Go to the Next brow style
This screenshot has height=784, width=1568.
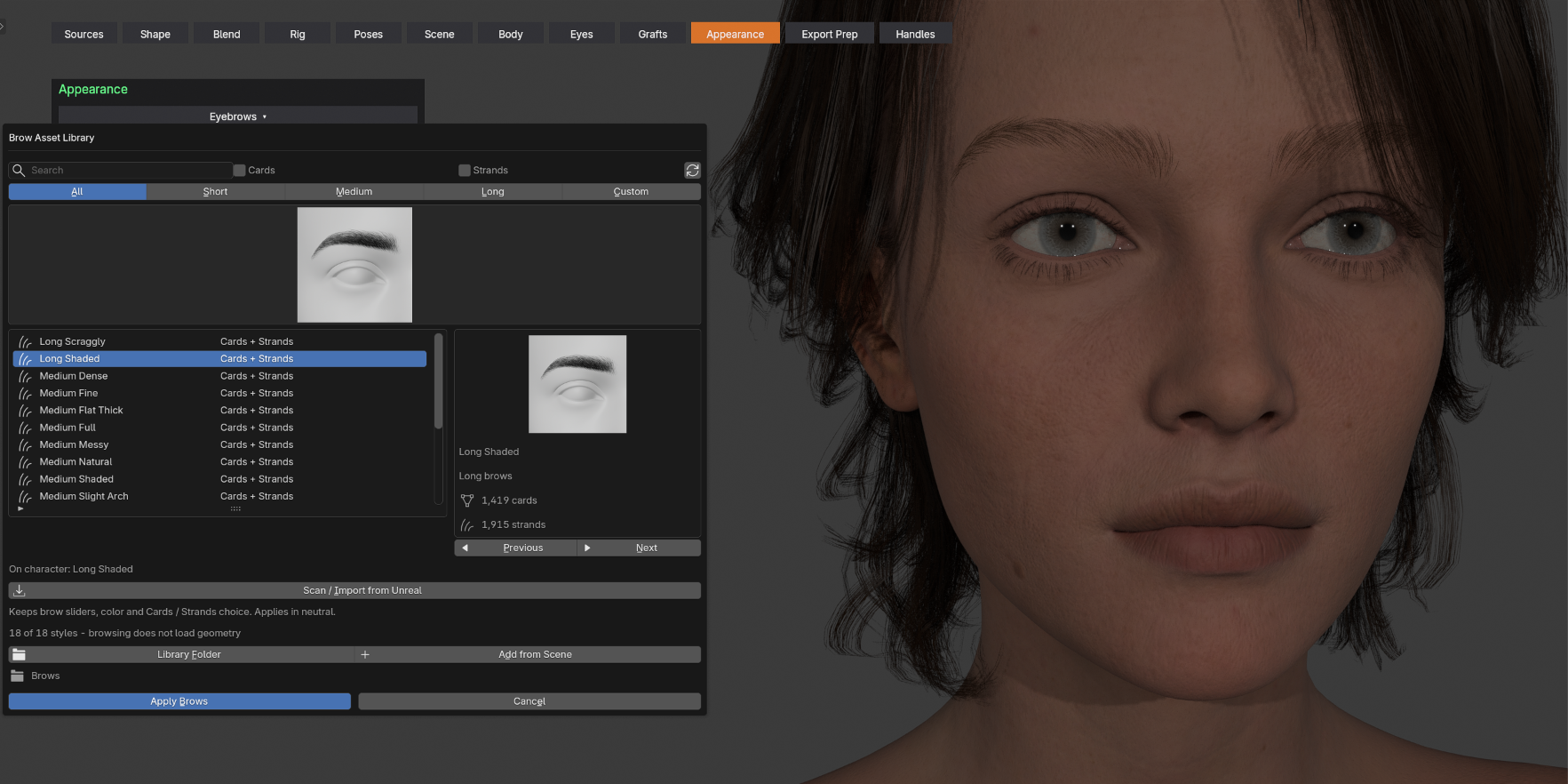(640, 548)
